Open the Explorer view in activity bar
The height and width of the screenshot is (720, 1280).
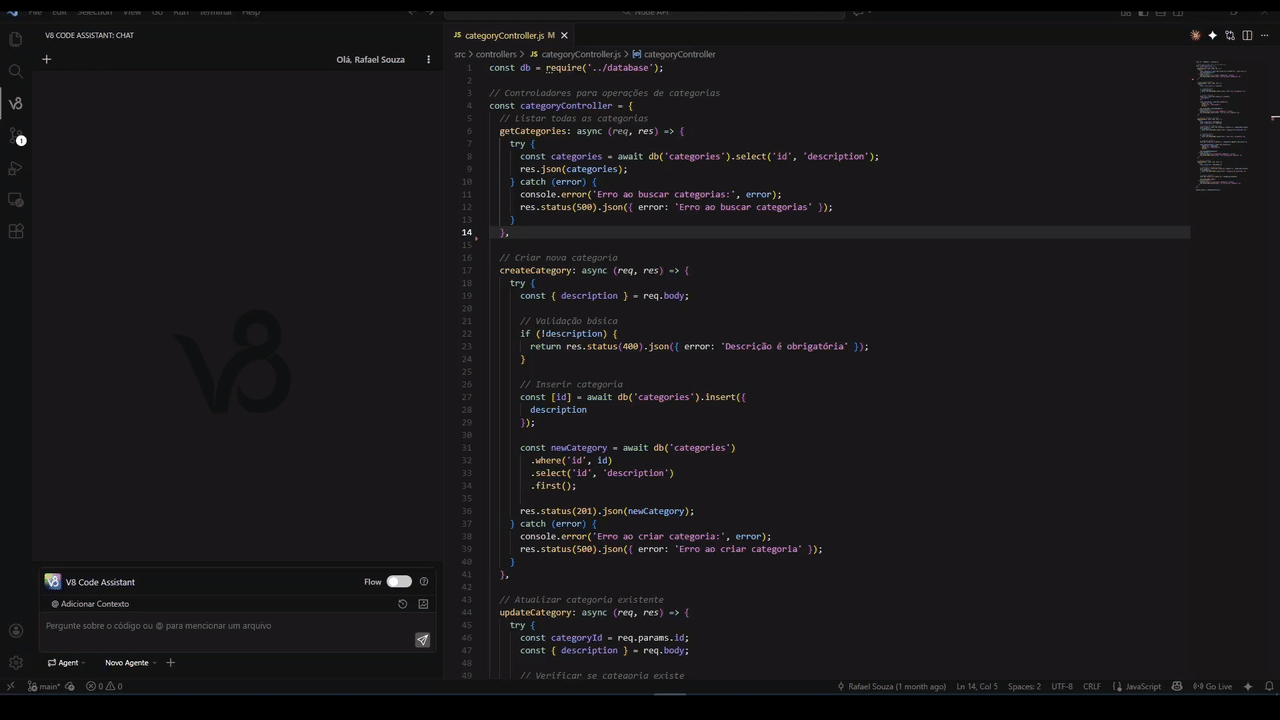(15, 39)
